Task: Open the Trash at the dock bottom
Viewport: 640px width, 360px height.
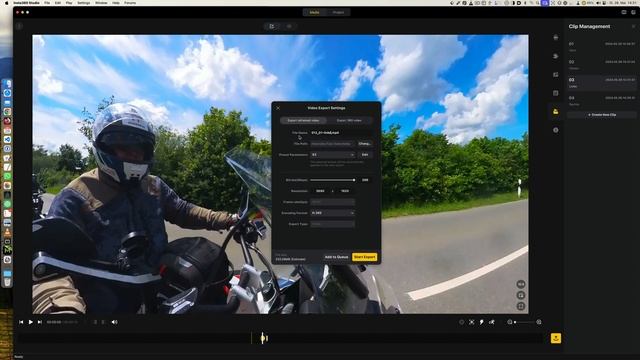Action: point(7,282)
